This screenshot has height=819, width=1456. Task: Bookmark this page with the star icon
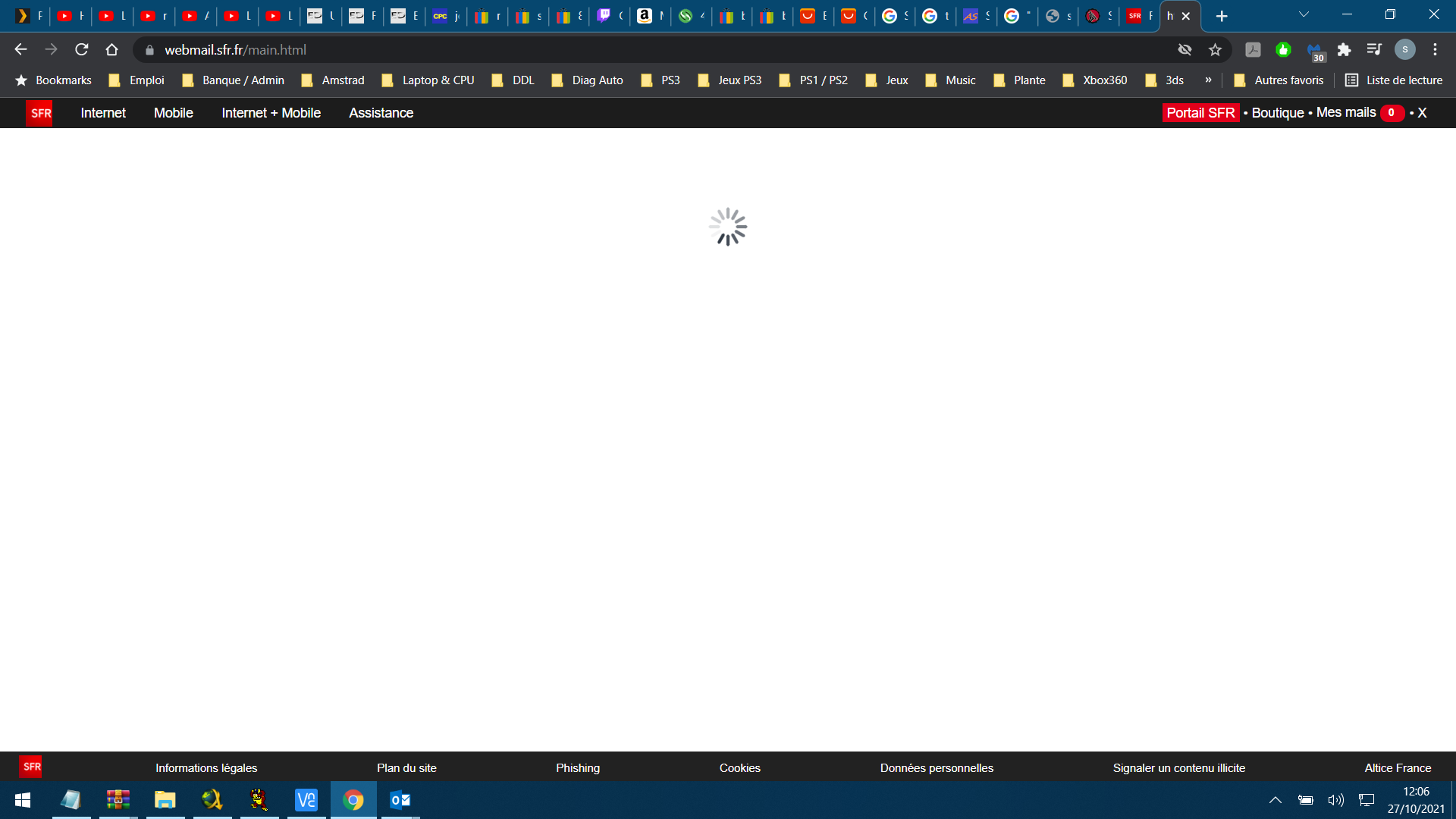tap(1215, 50)
